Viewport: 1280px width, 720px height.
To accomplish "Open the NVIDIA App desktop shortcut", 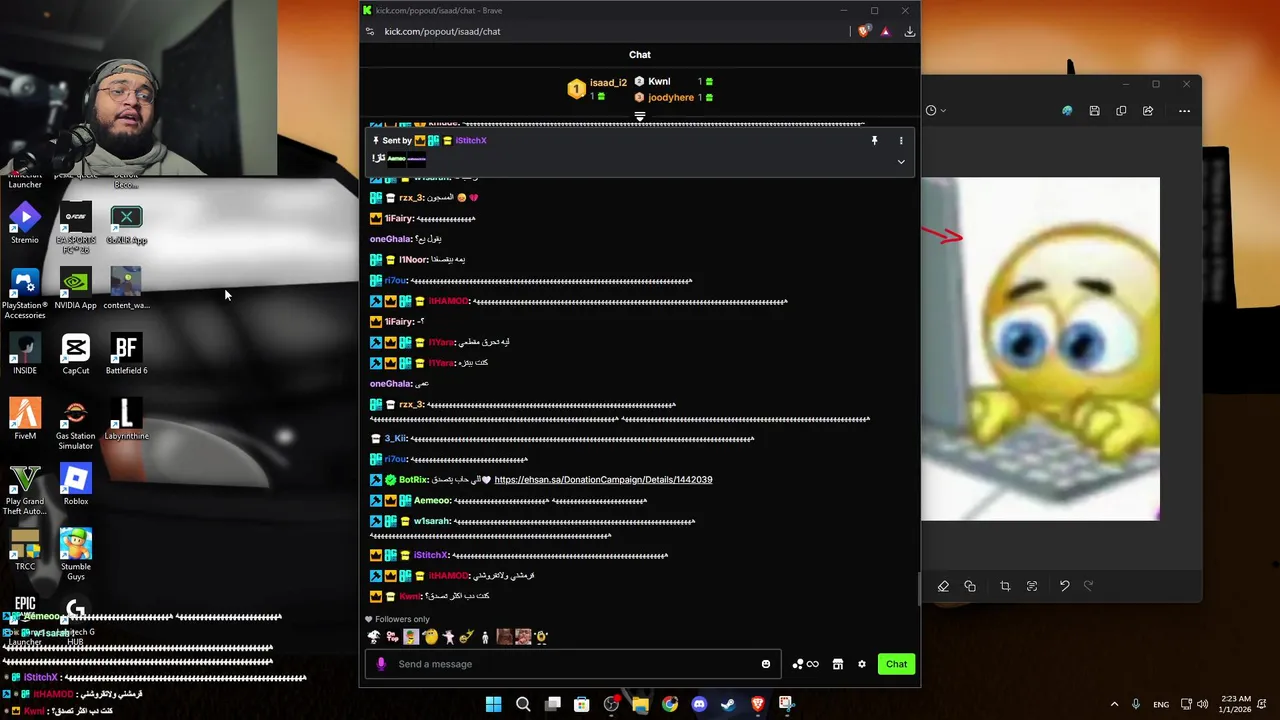I will [x=76, y=289].
